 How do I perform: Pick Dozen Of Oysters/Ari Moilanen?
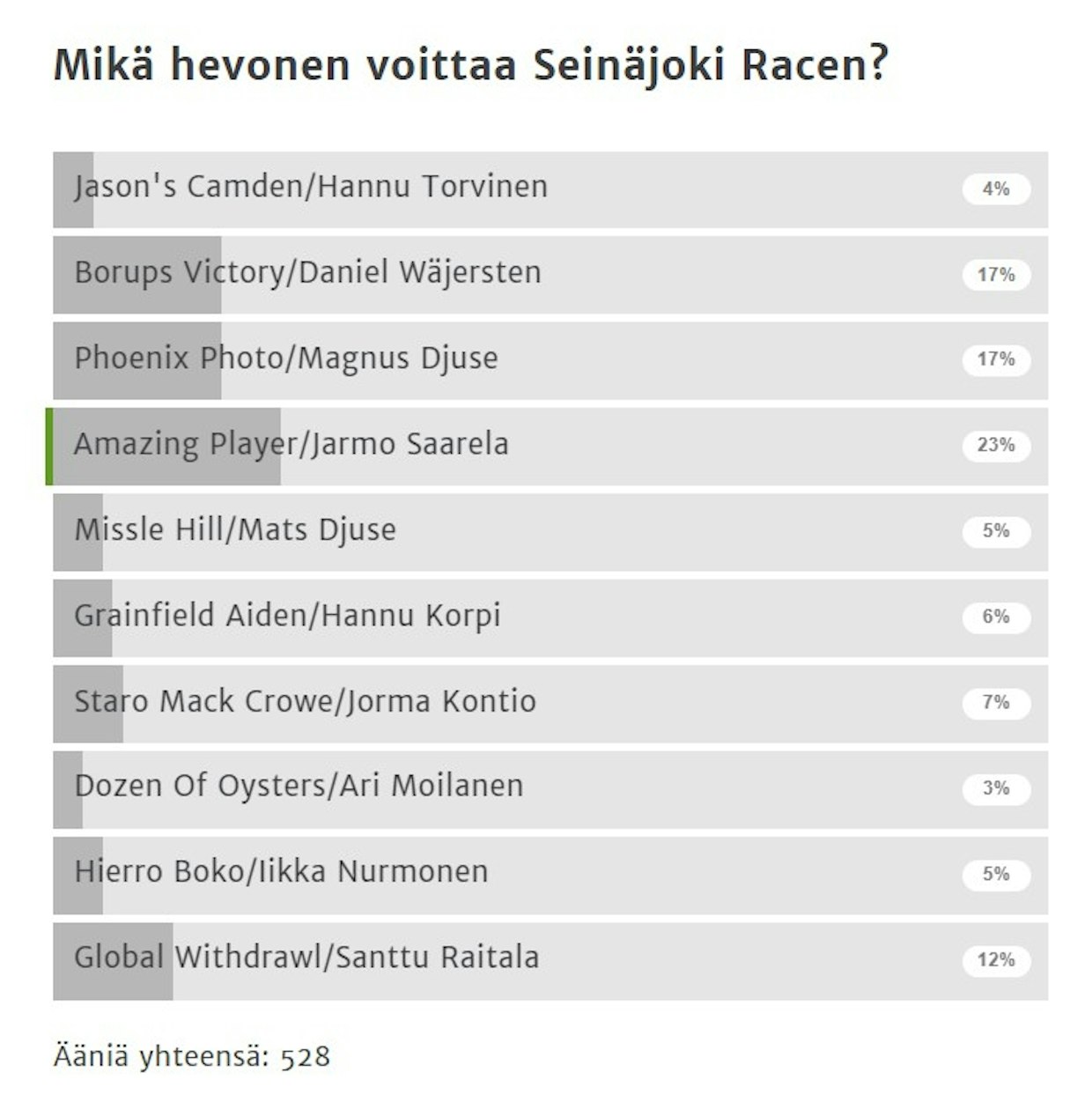(550, 789)
